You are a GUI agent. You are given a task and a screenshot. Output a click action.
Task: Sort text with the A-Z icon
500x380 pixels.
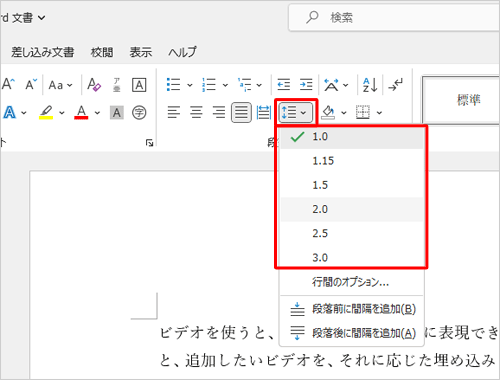coord(370,85)
